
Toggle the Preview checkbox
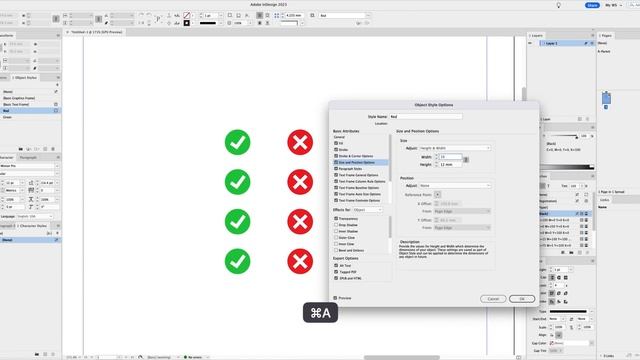coord(336,298)
